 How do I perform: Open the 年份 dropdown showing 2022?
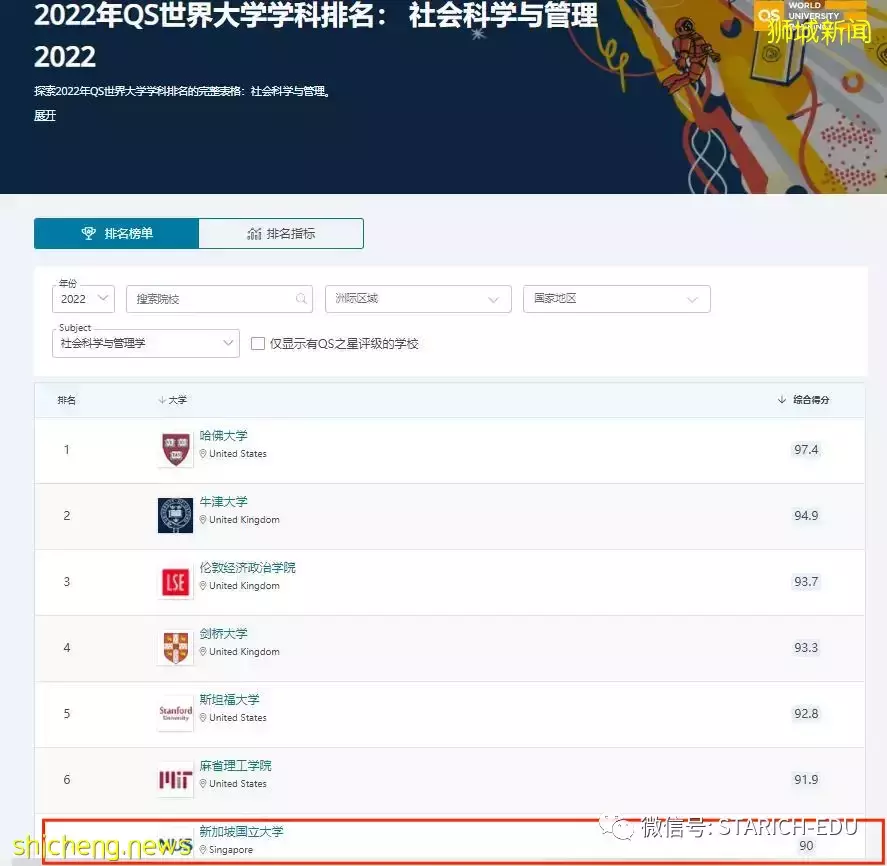(x=83, y=298)
